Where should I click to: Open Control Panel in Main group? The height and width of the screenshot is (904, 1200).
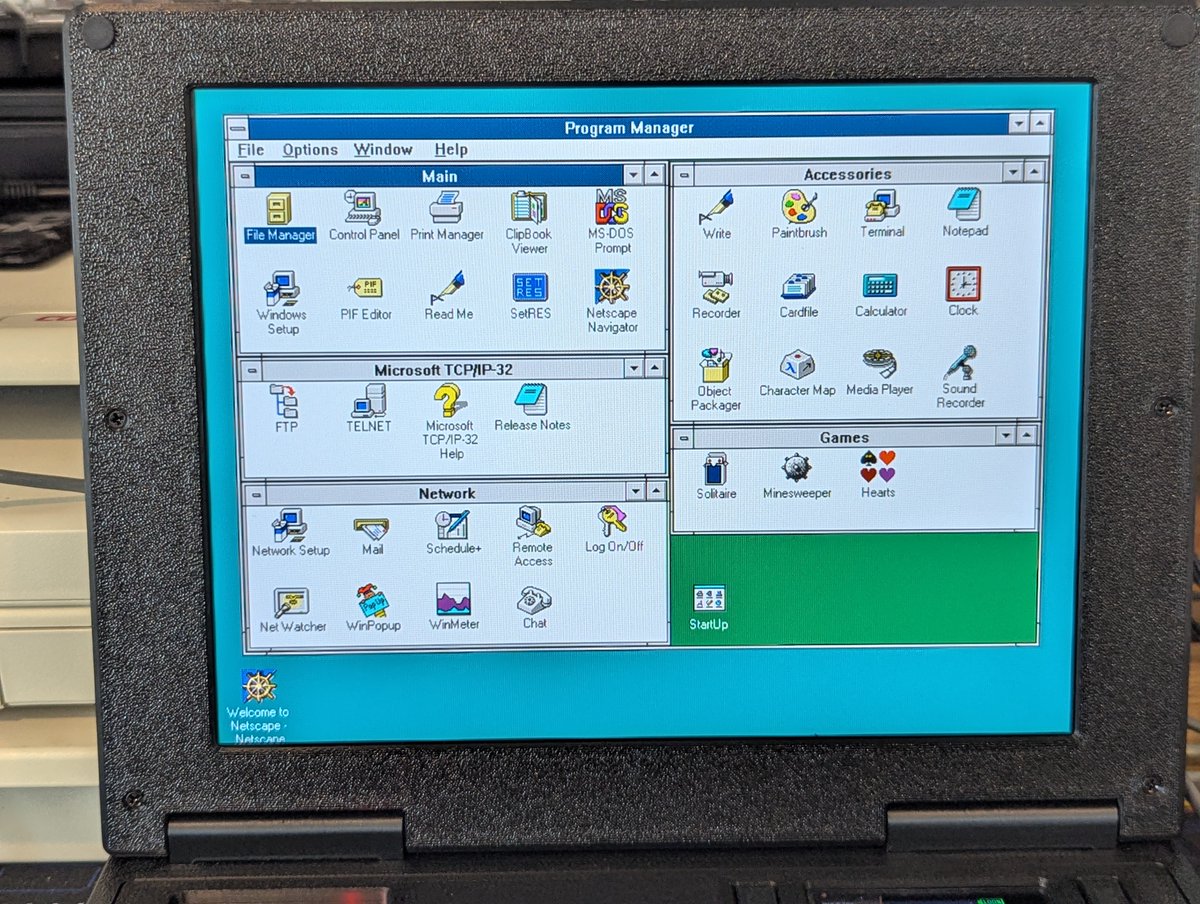click(363, 208)
